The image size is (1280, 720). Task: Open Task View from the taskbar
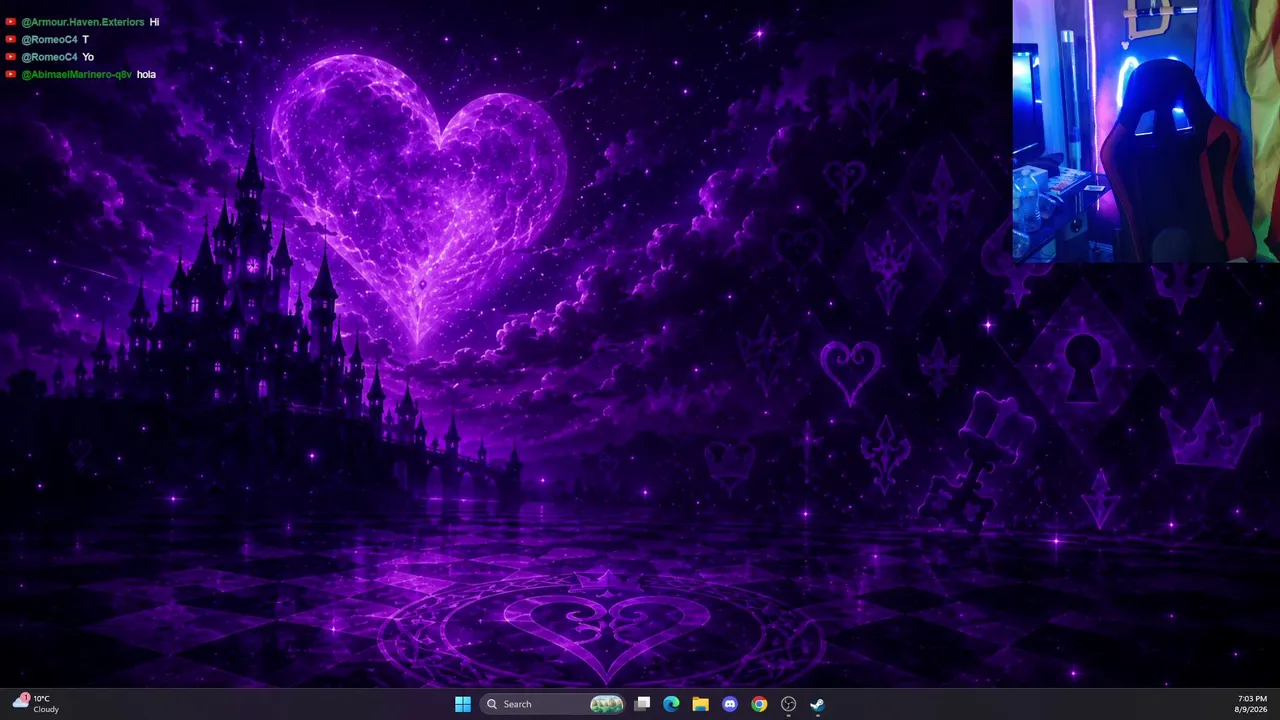(x=642, y=704)
